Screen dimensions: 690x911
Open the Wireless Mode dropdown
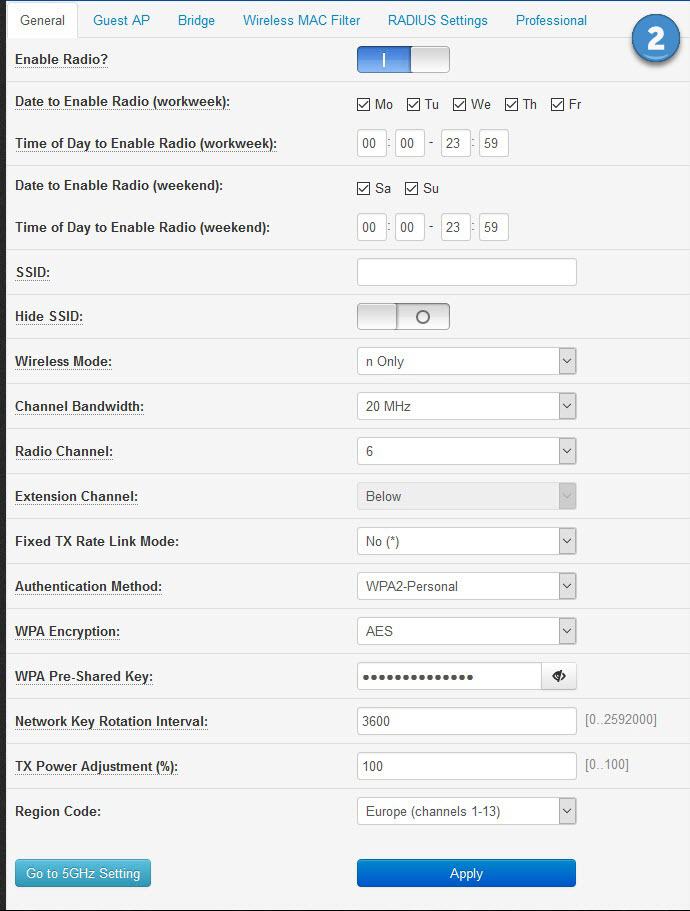click(466, 362)
